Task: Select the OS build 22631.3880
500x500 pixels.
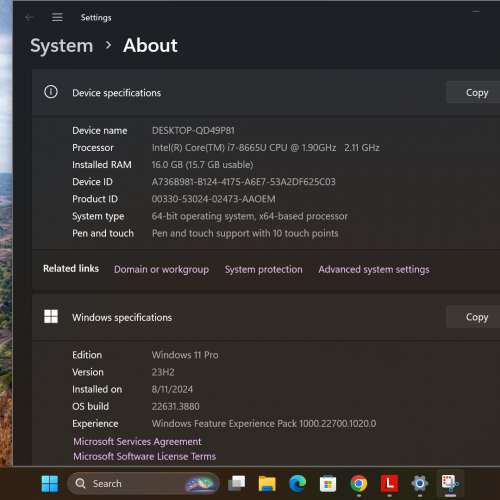Action: [175, 406]
